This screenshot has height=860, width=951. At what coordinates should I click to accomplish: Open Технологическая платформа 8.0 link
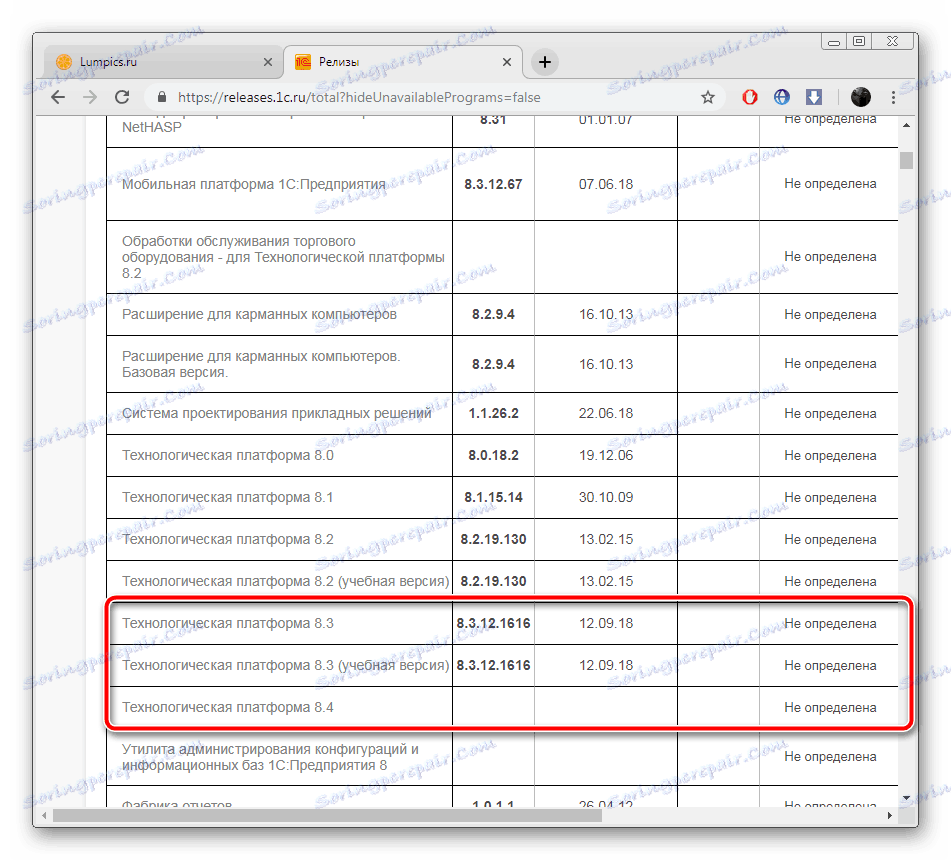click(228, 455)
